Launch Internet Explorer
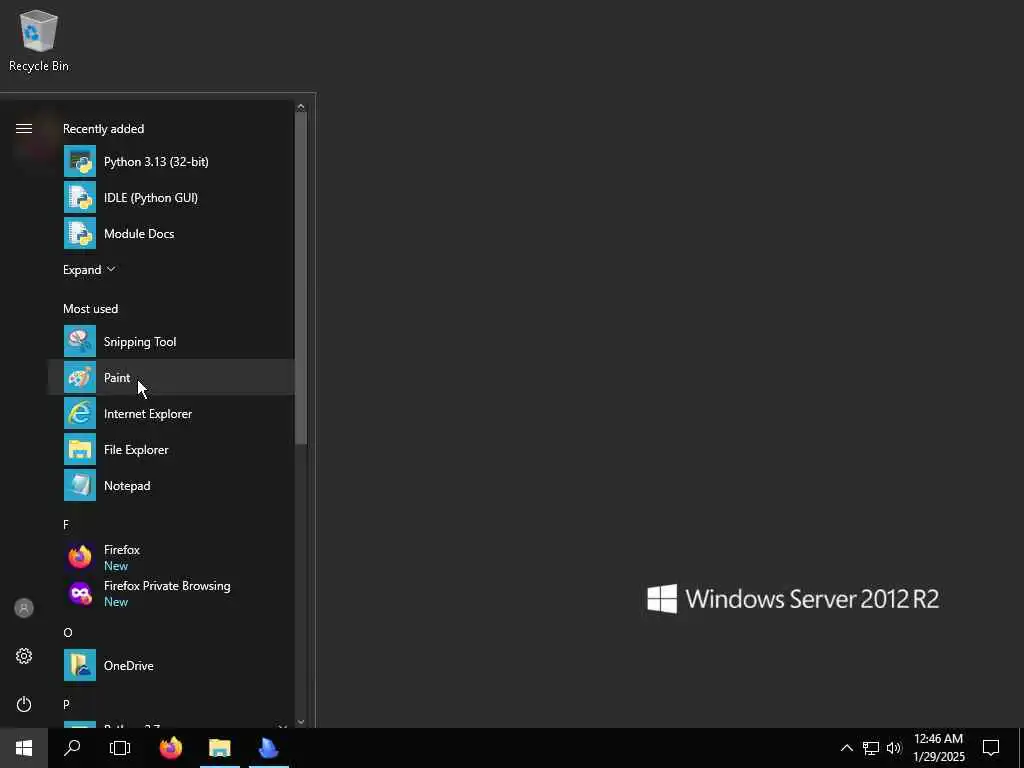Viewport: 1024px width, 768px height. (x=171, y=413)
